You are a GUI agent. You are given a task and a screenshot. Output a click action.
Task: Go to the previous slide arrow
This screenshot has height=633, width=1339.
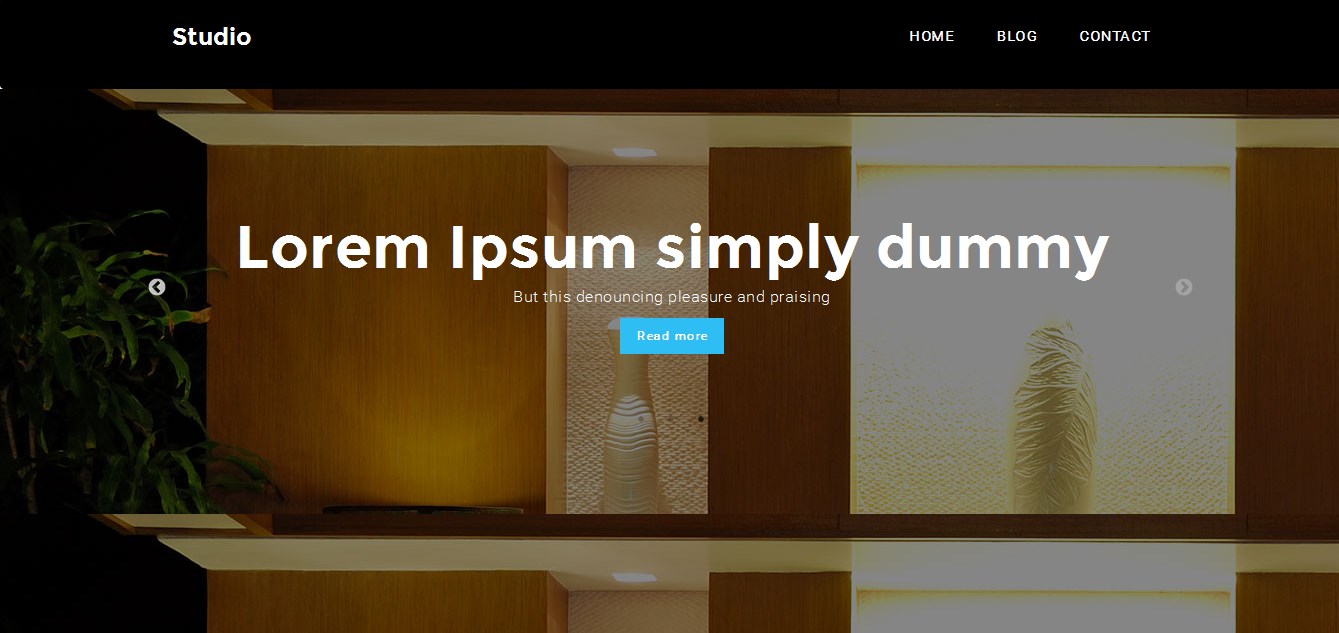157,288
